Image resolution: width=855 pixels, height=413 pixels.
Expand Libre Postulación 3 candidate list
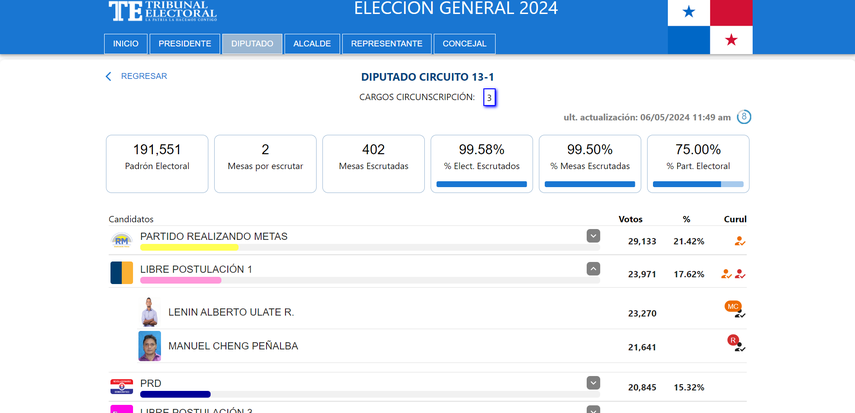click(593, 410)
